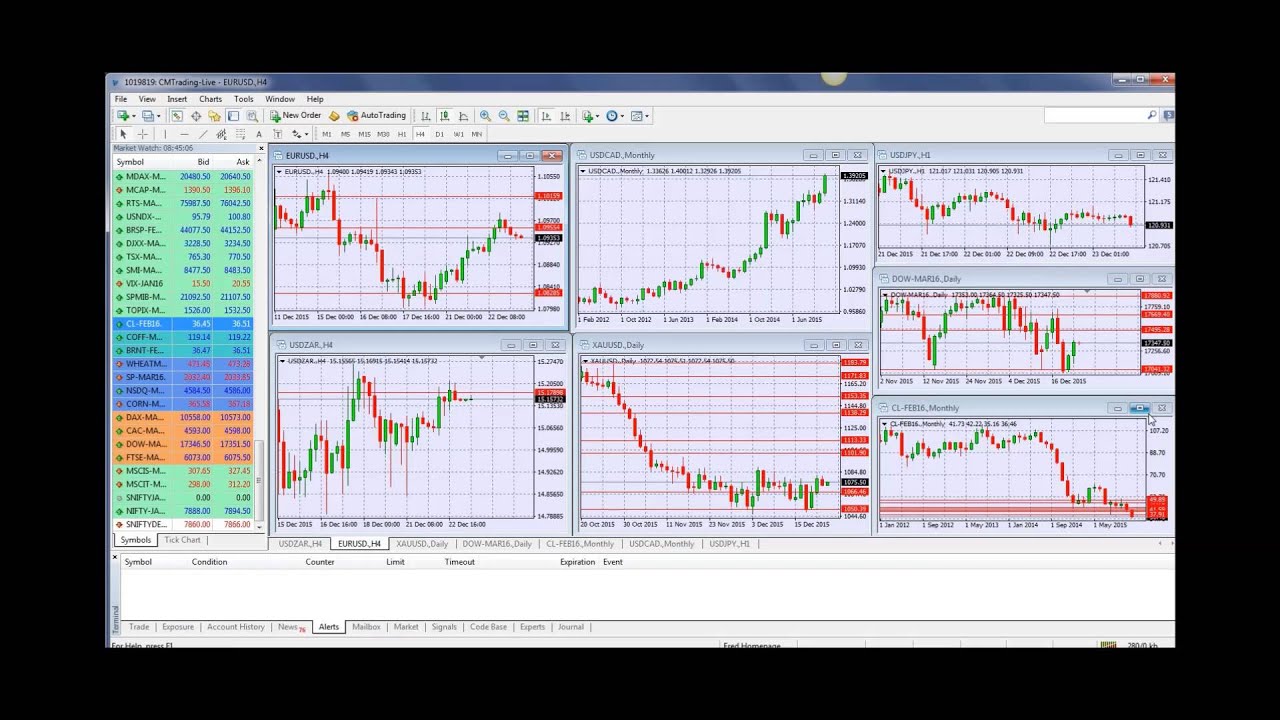Open the File menu
Image resolution: width=1280 pixels, height=720 pixels.
121,99
